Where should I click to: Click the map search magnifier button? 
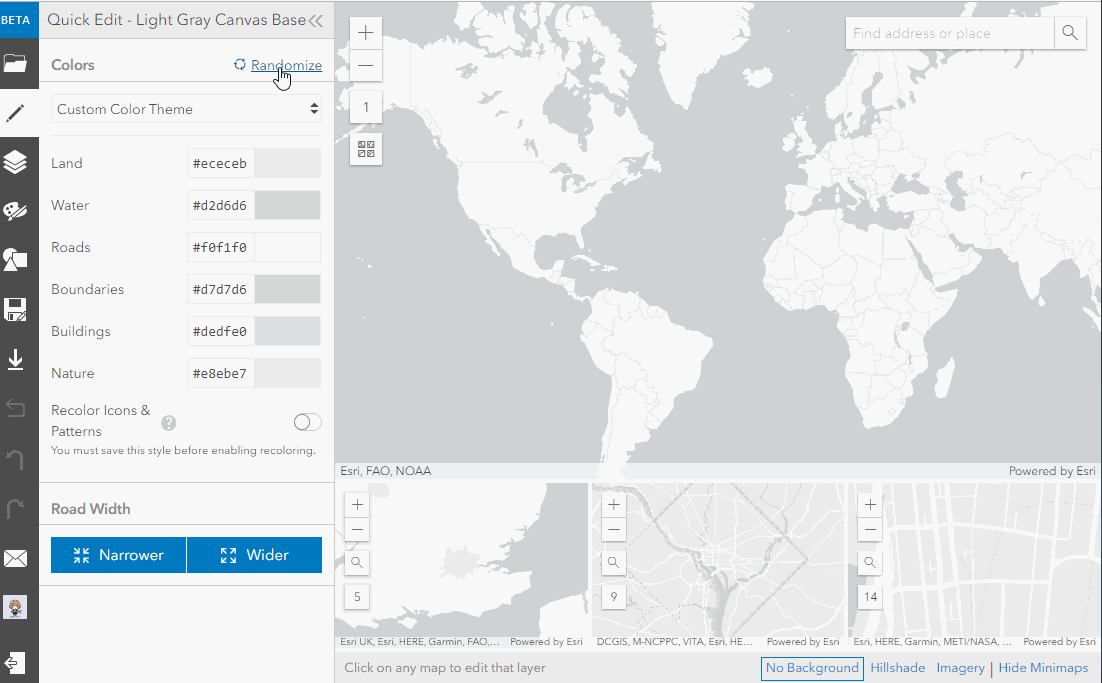click(1070, 33)
